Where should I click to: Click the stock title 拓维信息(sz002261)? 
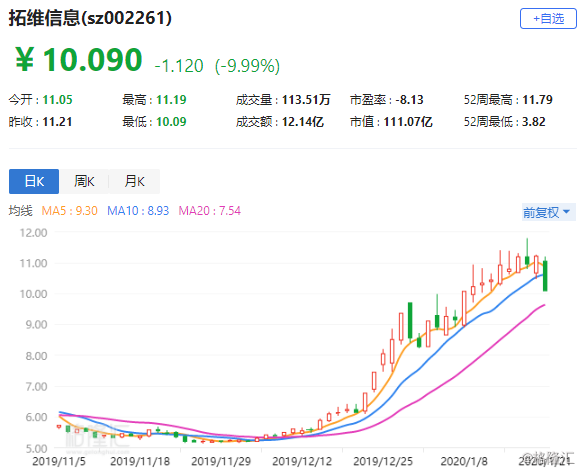tap(90, 18)
